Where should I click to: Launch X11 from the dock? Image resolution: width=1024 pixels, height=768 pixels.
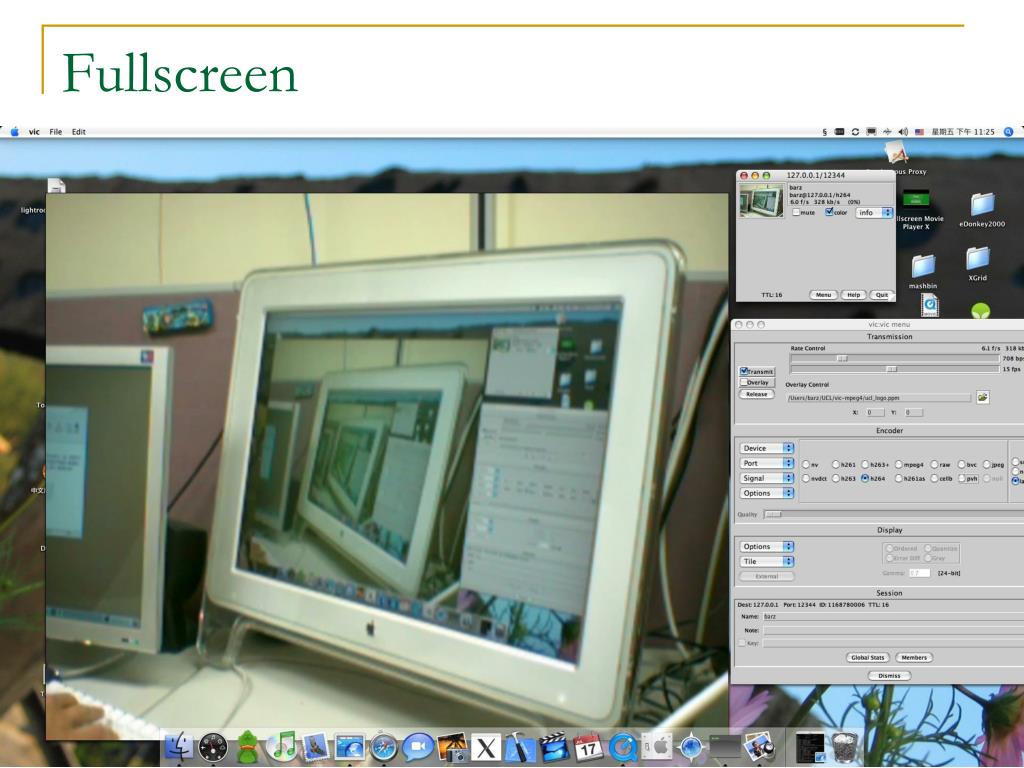pos(486,748)
